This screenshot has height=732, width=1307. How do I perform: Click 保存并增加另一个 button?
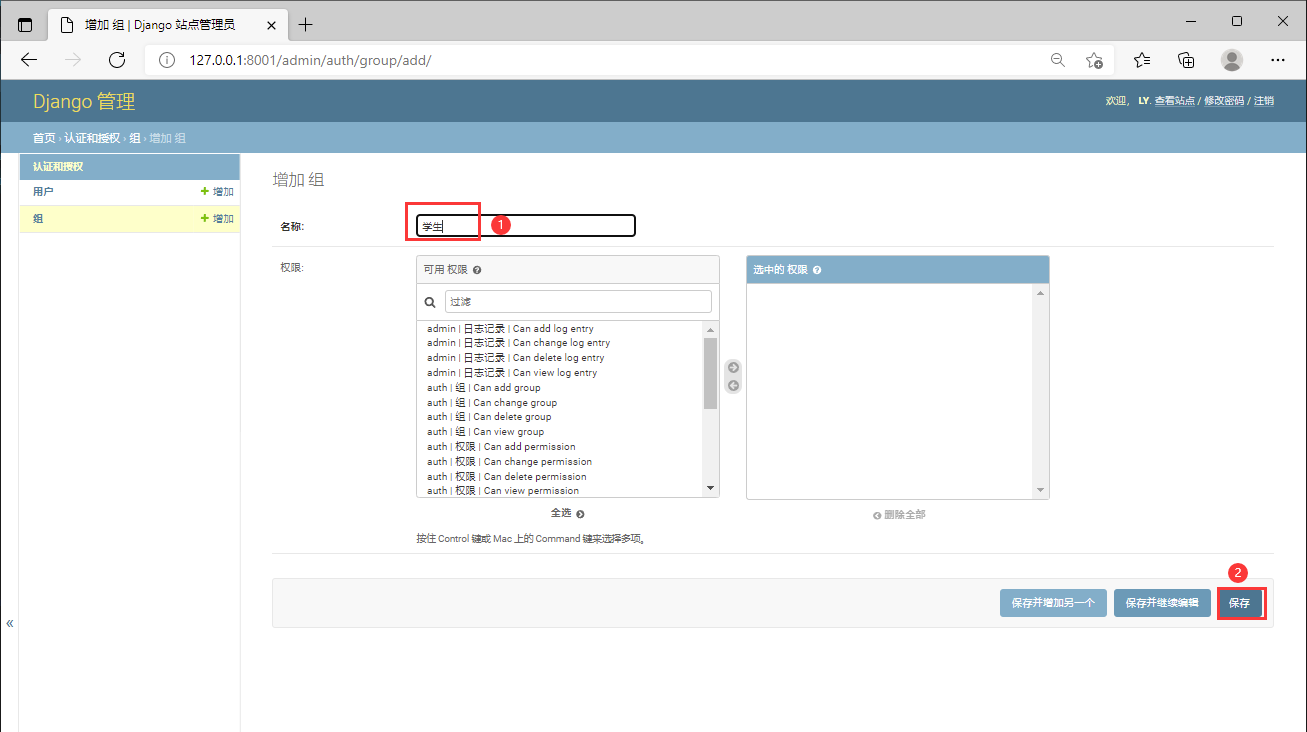(x=1053, y=603)
